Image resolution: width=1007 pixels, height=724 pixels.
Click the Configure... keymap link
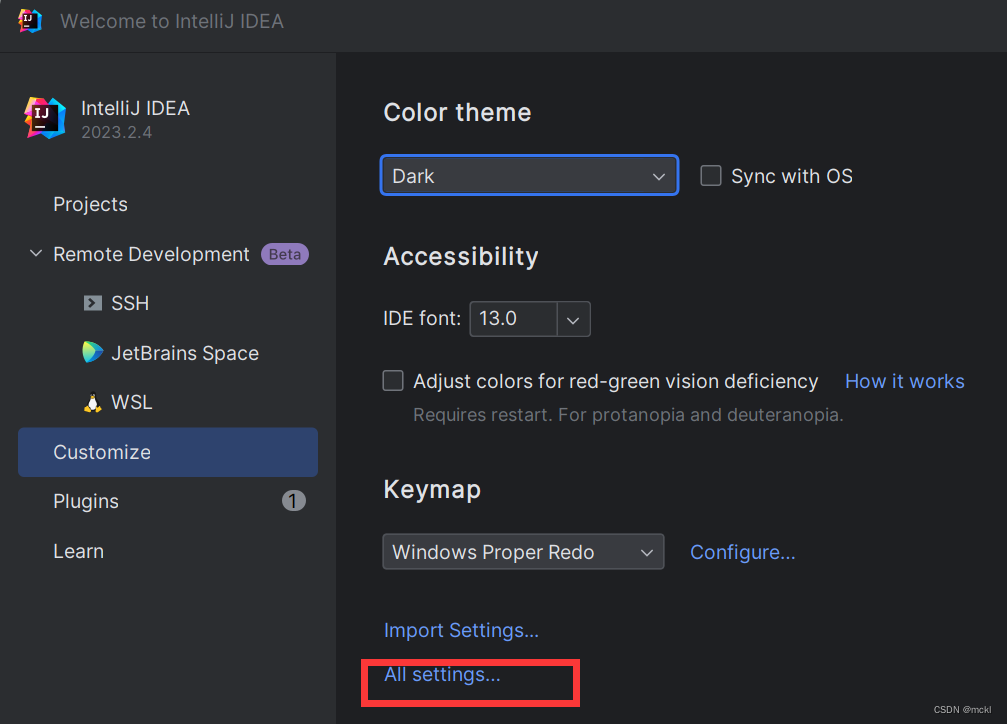(742, 552)
